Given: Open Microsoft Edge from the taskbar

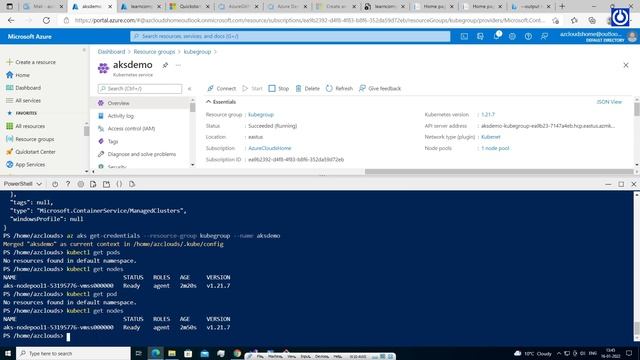Looking at the screenshot, I should [x=156, y=353].
